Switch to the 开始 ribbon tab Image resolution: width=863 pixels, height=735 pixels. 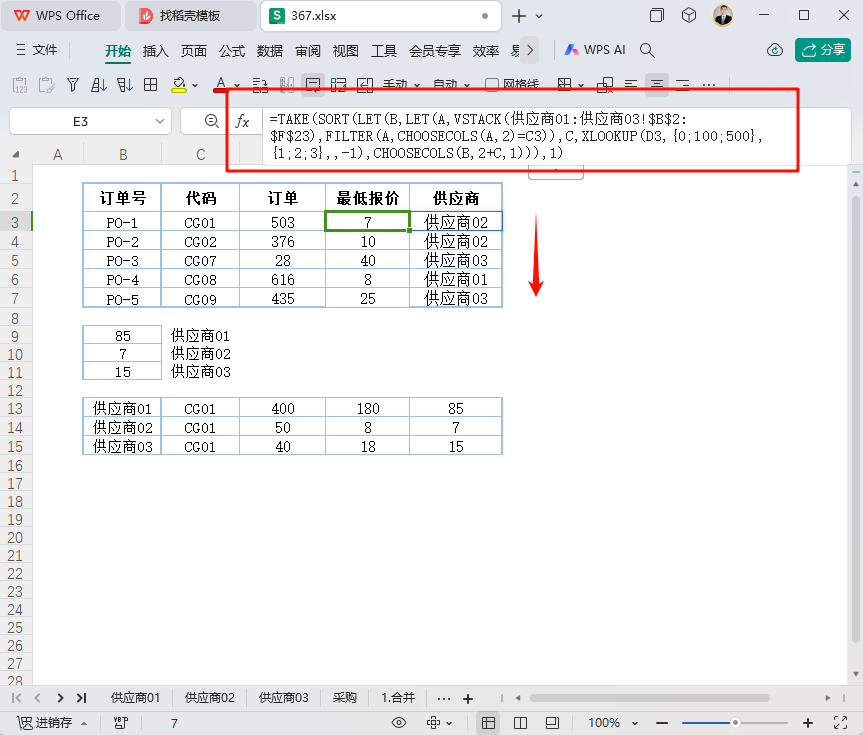coord(118,51)
